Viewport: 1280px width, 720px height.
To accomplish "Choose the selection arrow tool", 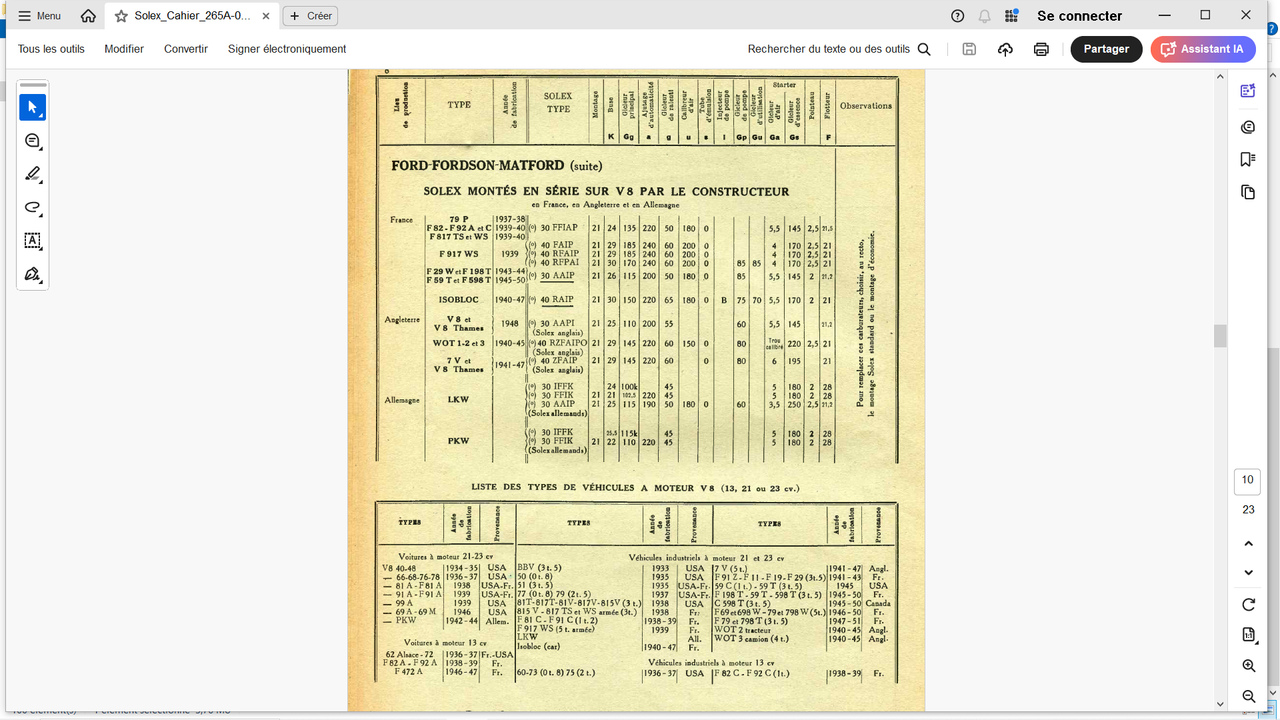I will pyautogui.click(x=33, y=107).
